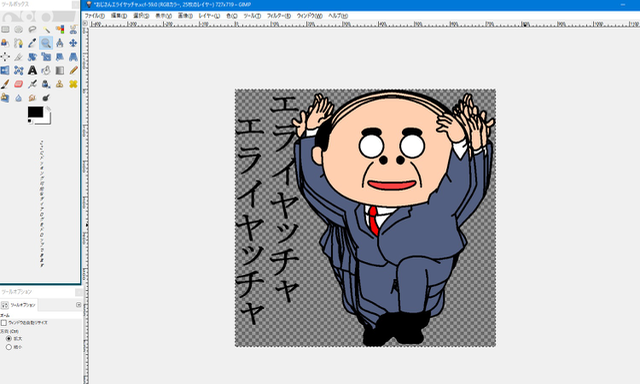This screenshot has height=384, width=640.
Task: Select the Zoom magnifier tool
Action: pos(46,43)
